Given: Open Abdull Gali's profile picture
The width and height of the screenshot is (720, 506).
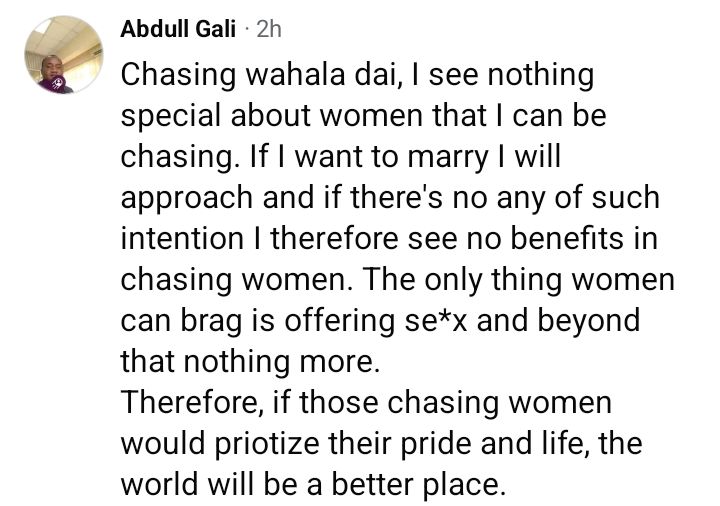Looking at the screenshot, I should coord(63,55).
